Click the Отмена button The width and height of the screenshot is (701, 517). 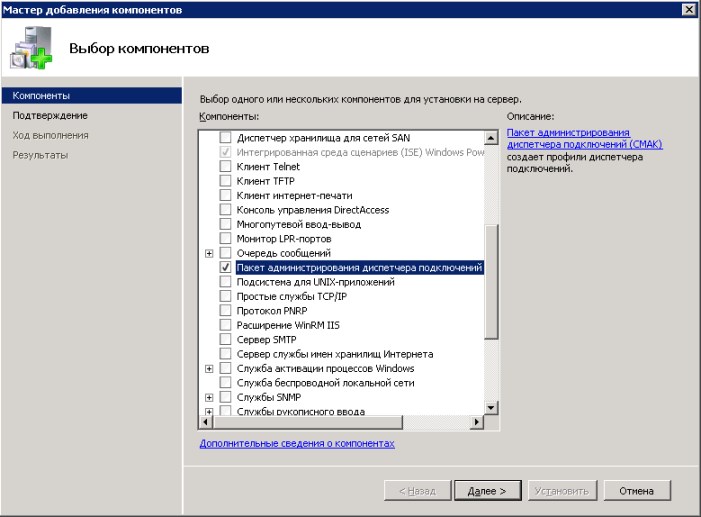coord(637,491)
